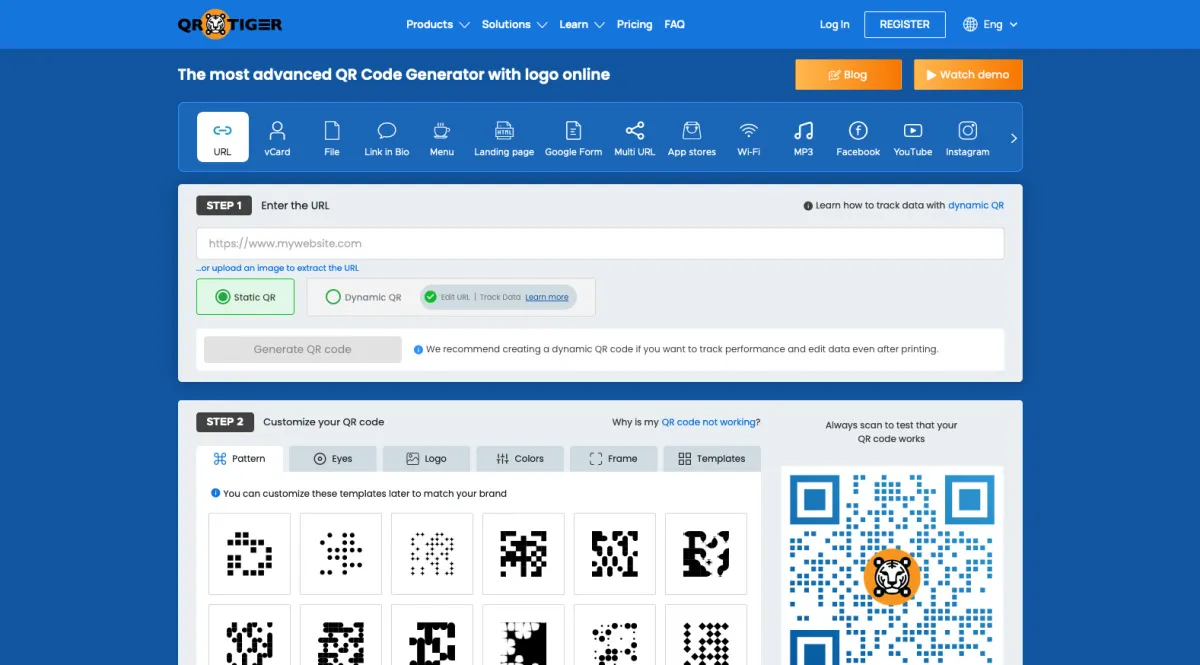
Task: Select the File QR type icon
Action: coord(332,137)
